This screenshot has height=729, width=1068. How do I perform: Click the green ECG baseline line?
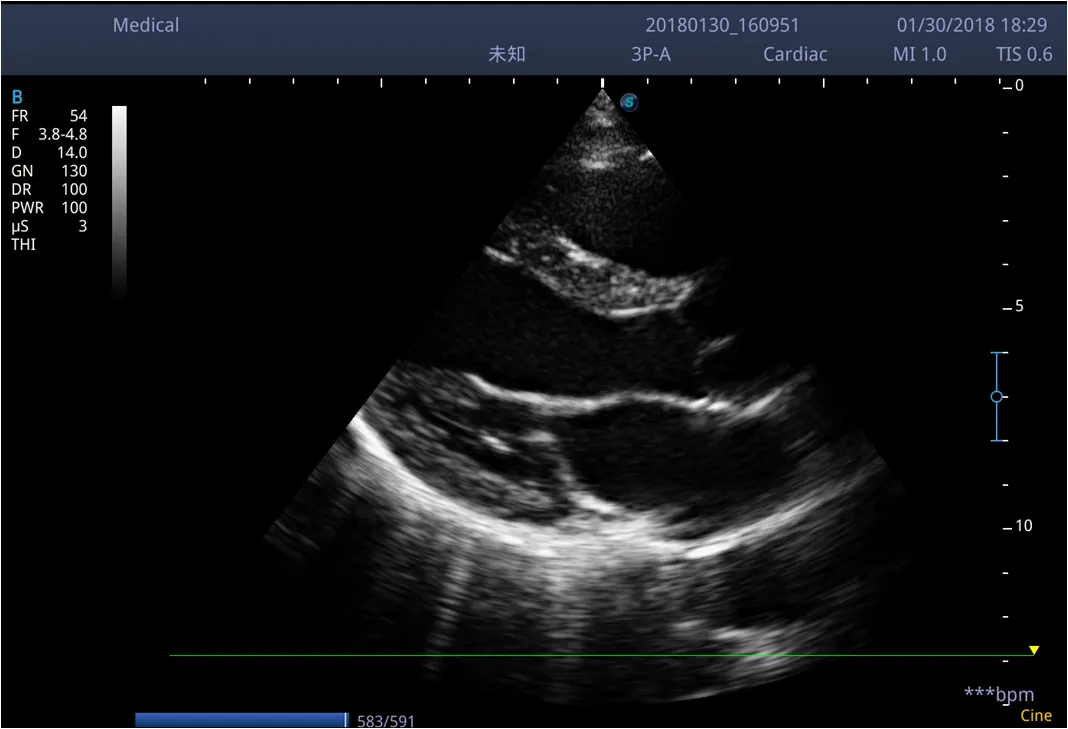pos(600,655)
